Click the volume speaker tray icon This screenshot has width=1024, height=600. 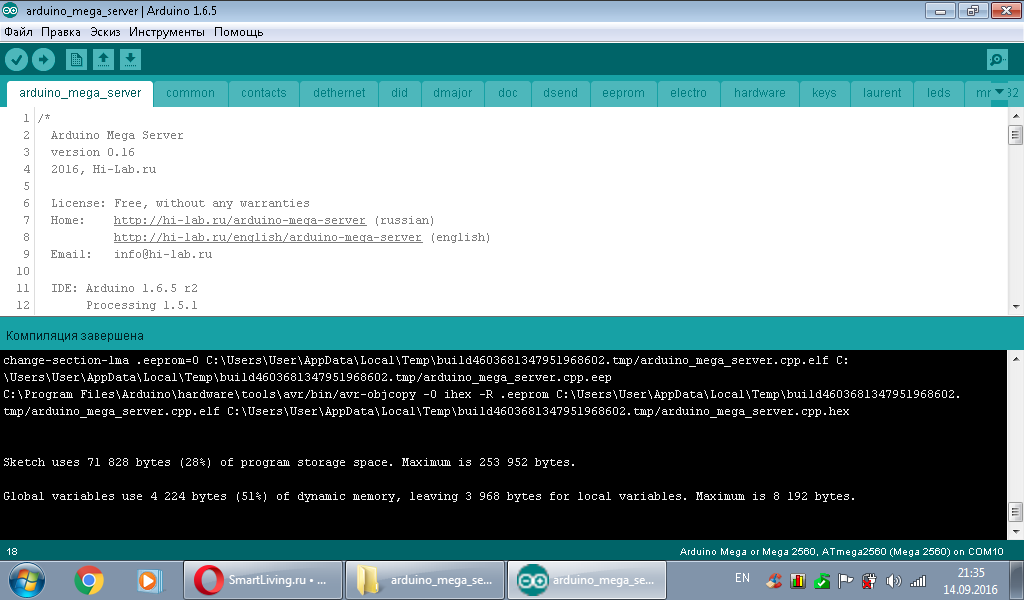(x=893, y=580)
